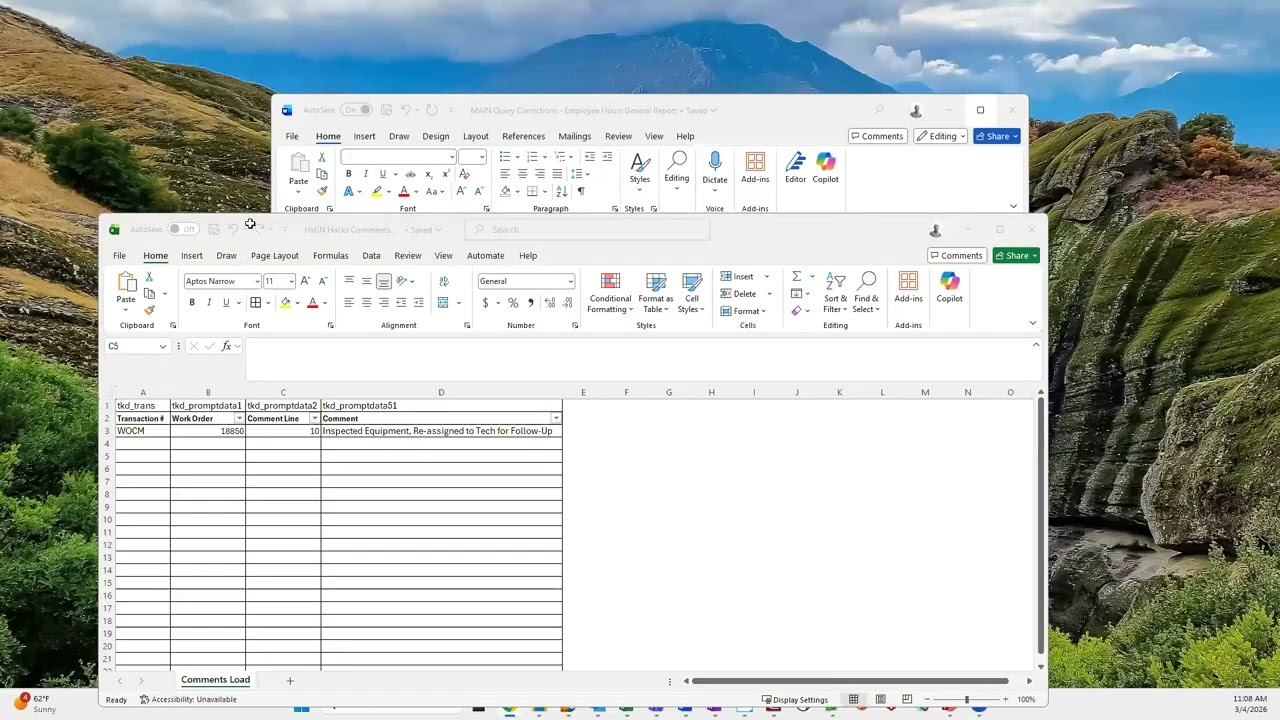Open Excel font name dropdown Aptos Narrow

[257, 281]
